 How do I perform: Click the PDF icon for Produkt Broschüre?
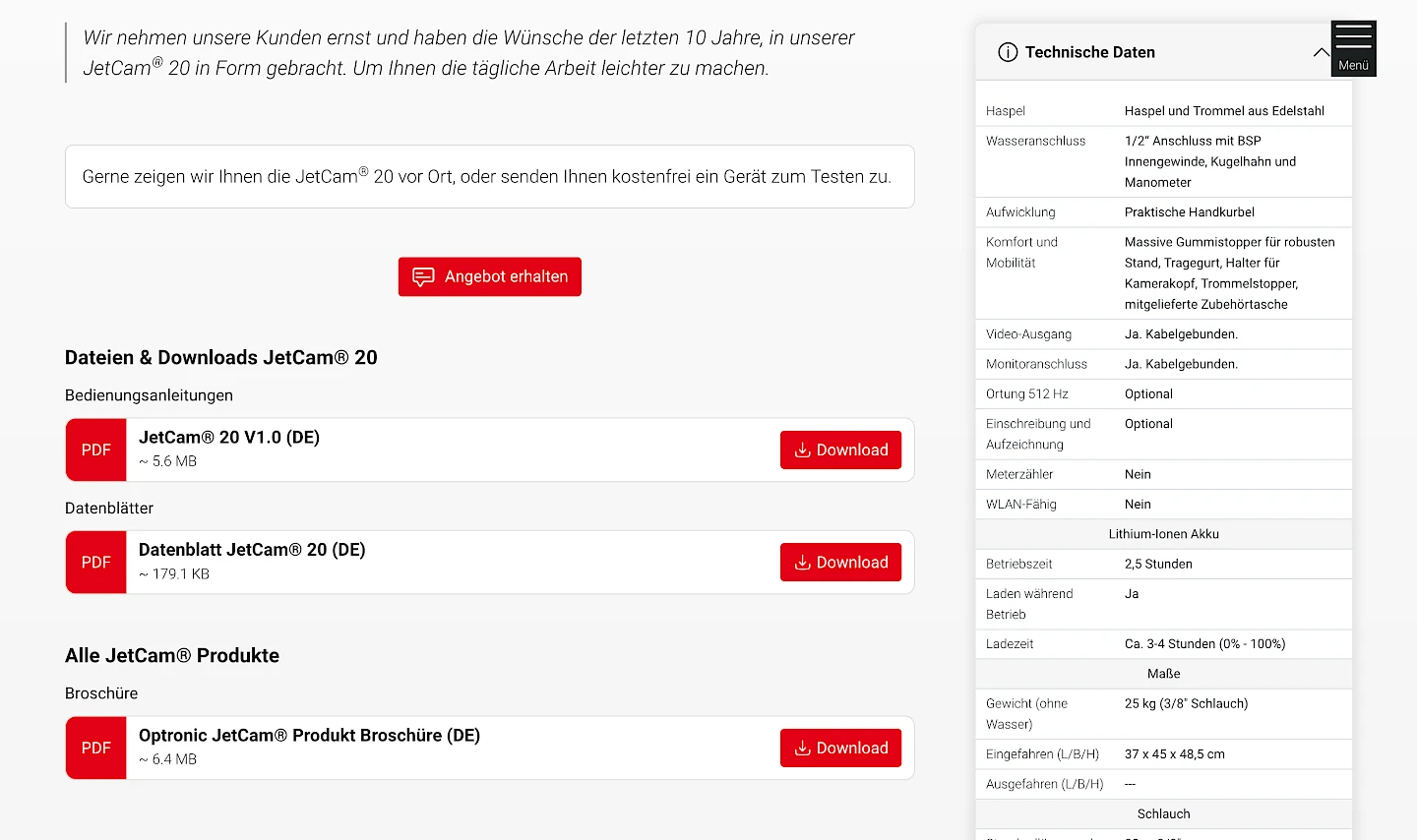pos(96,748)
